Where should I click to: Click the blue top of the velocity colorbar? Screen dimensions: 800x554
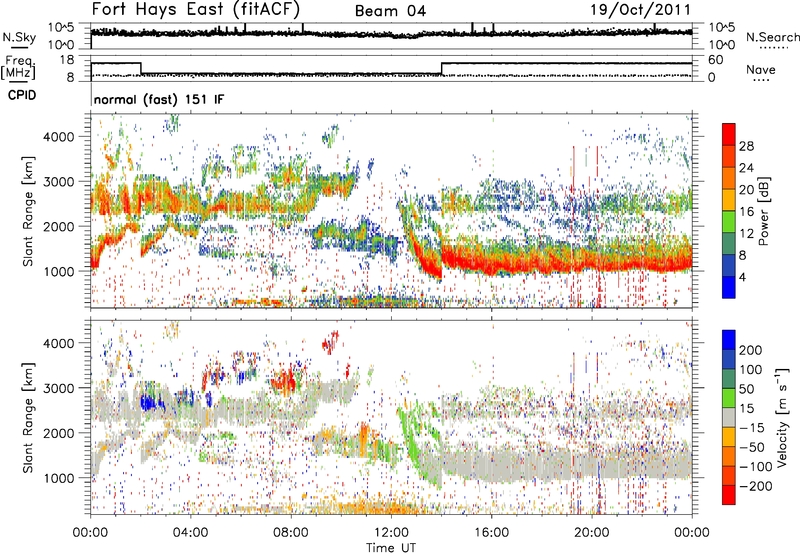pyautogui.click(x=729, y=340)
